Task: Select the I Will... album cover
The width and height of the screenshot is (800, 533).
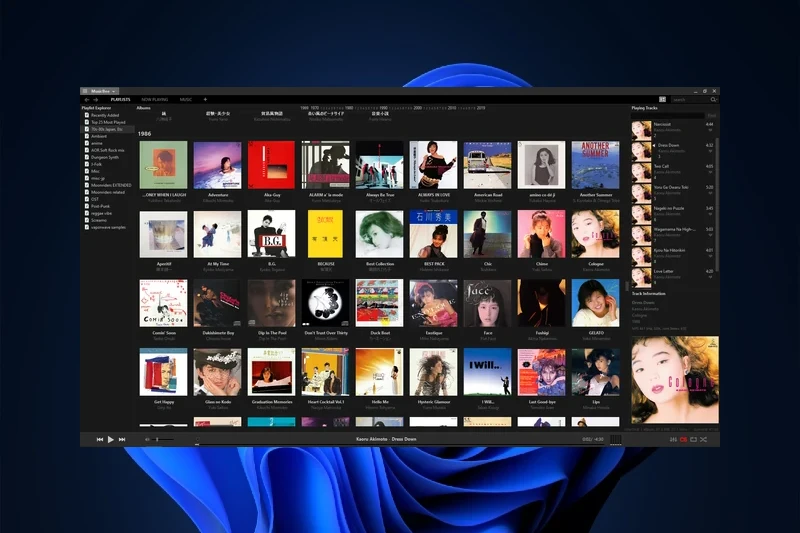Action: click(487, 372)
